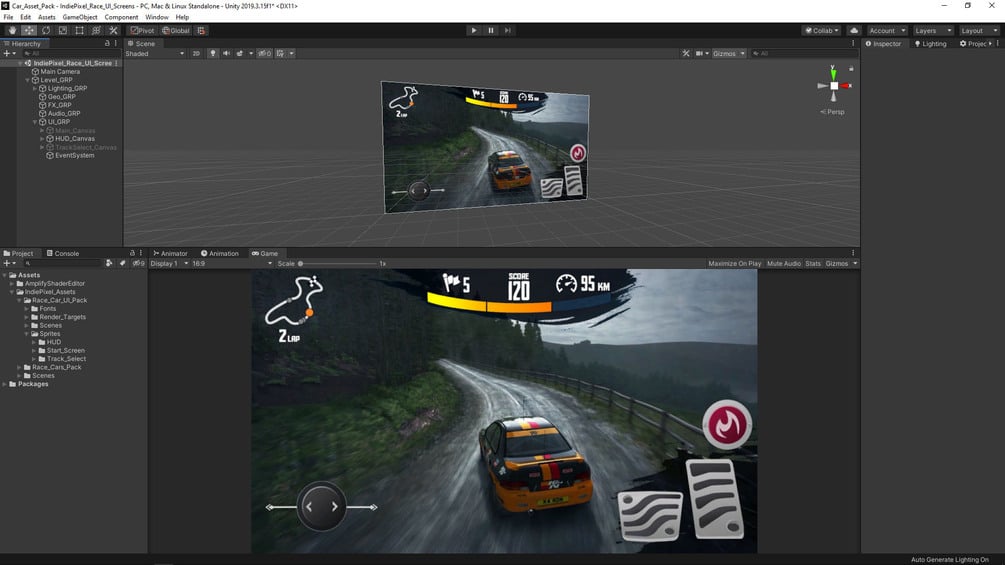Switch to the Inspector tab
The image size is (1005, 565).
(883, 44)
